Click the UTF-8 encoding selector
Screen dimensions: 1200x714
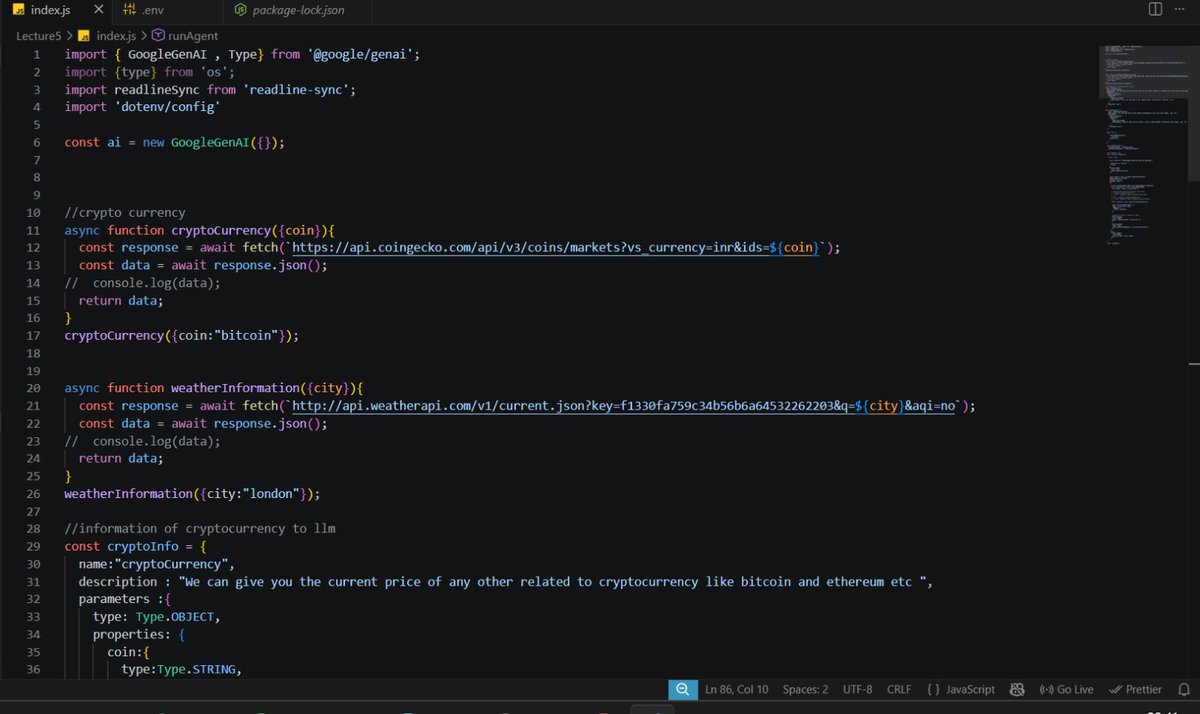tap(857, 689)
